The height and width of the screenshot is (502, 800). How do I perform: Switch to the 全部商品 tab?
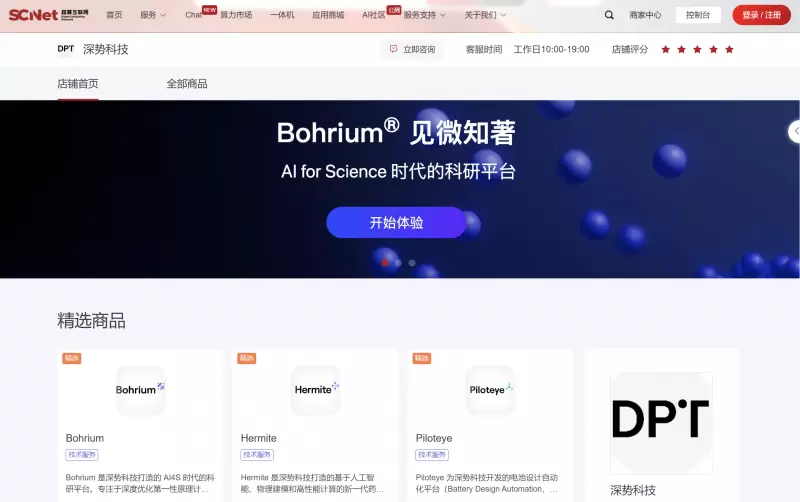tap(187, 84)
